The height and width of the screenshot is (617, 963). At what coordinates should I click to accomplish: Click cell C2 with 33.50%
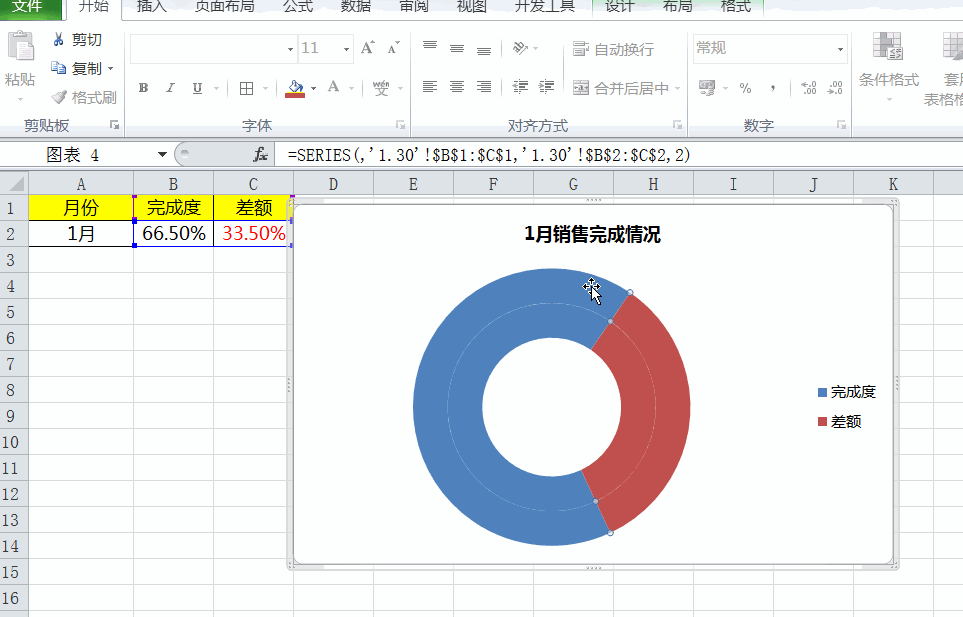(253, 234)
